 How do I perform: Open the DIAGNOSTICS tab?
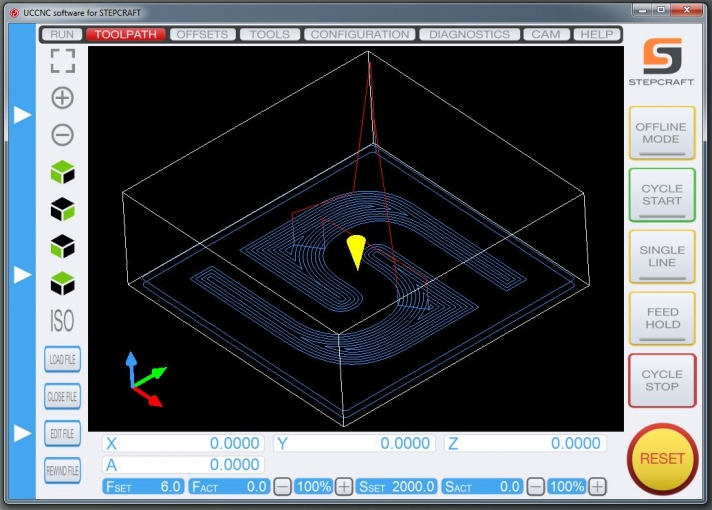(469, 34)
